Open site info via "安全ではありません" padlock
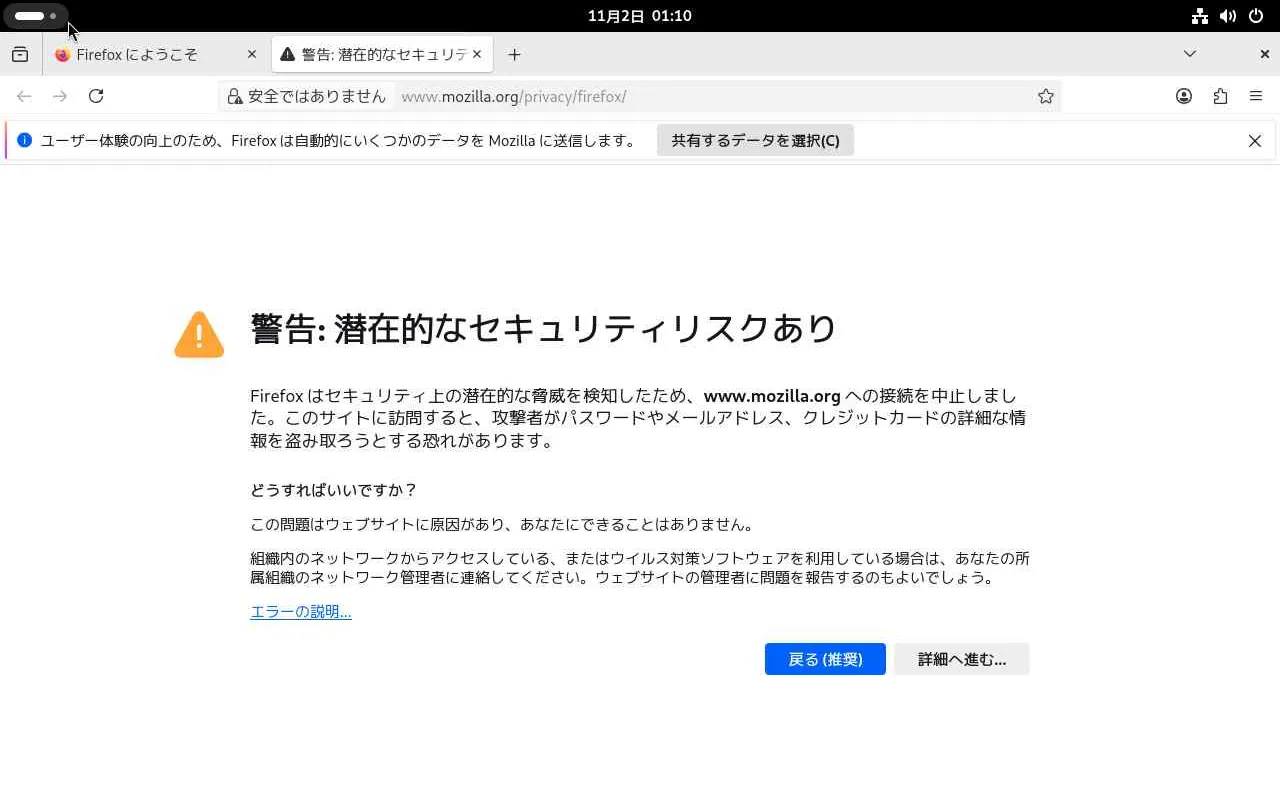The height and width of the screenshot is (800, 1280). click(306, 96)
